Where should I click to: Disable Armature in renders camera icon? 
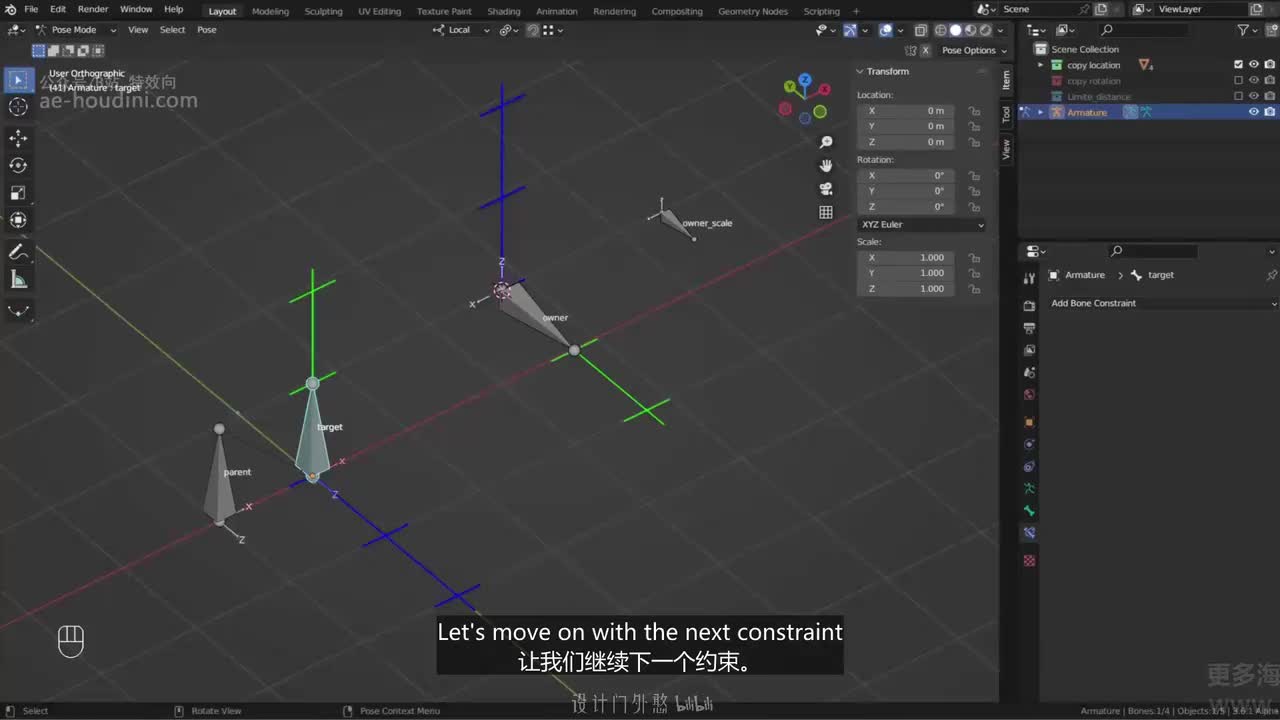point(1270,112)
